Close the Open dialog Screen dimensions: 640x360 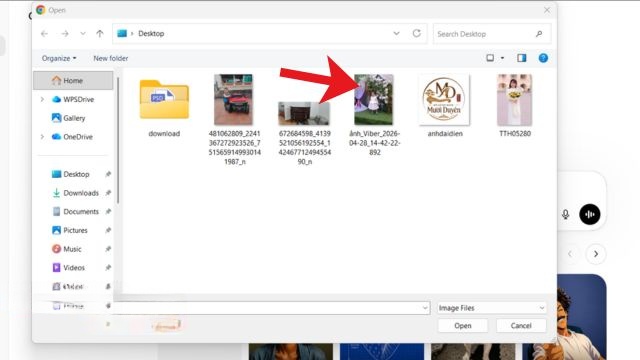pos(547,10)
